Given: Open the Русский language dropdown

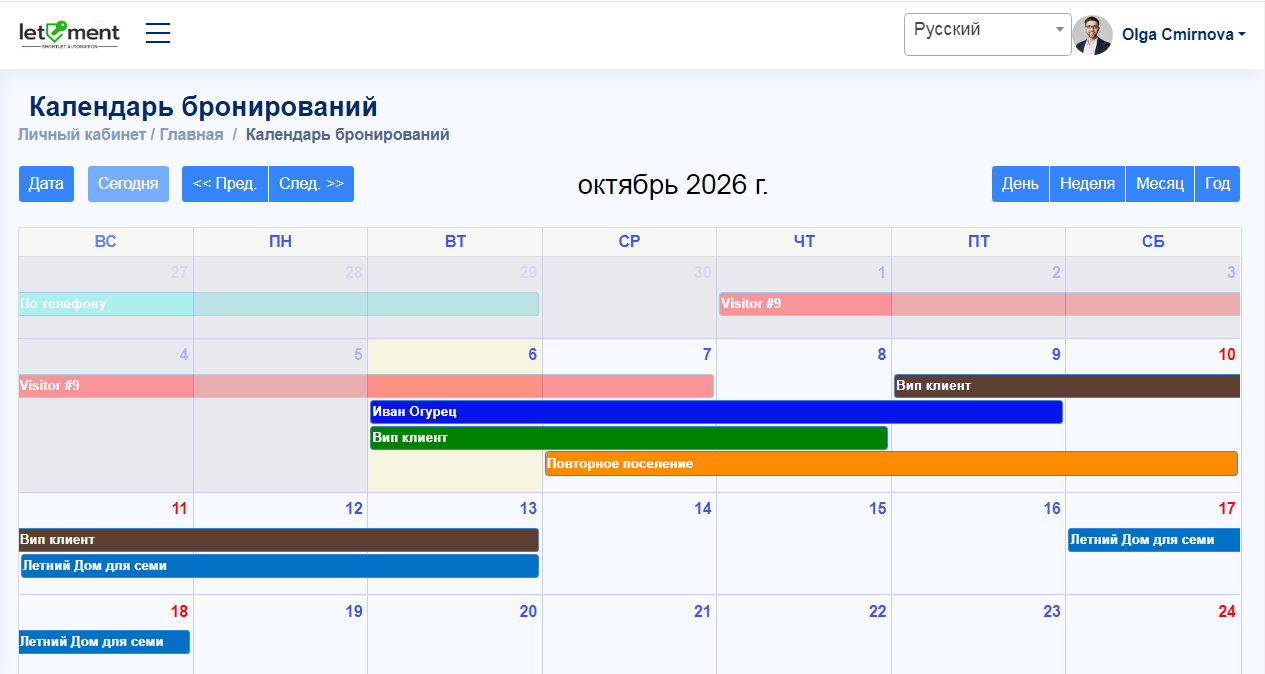Looking at the screenshot, I should click(x=987, y=34).
